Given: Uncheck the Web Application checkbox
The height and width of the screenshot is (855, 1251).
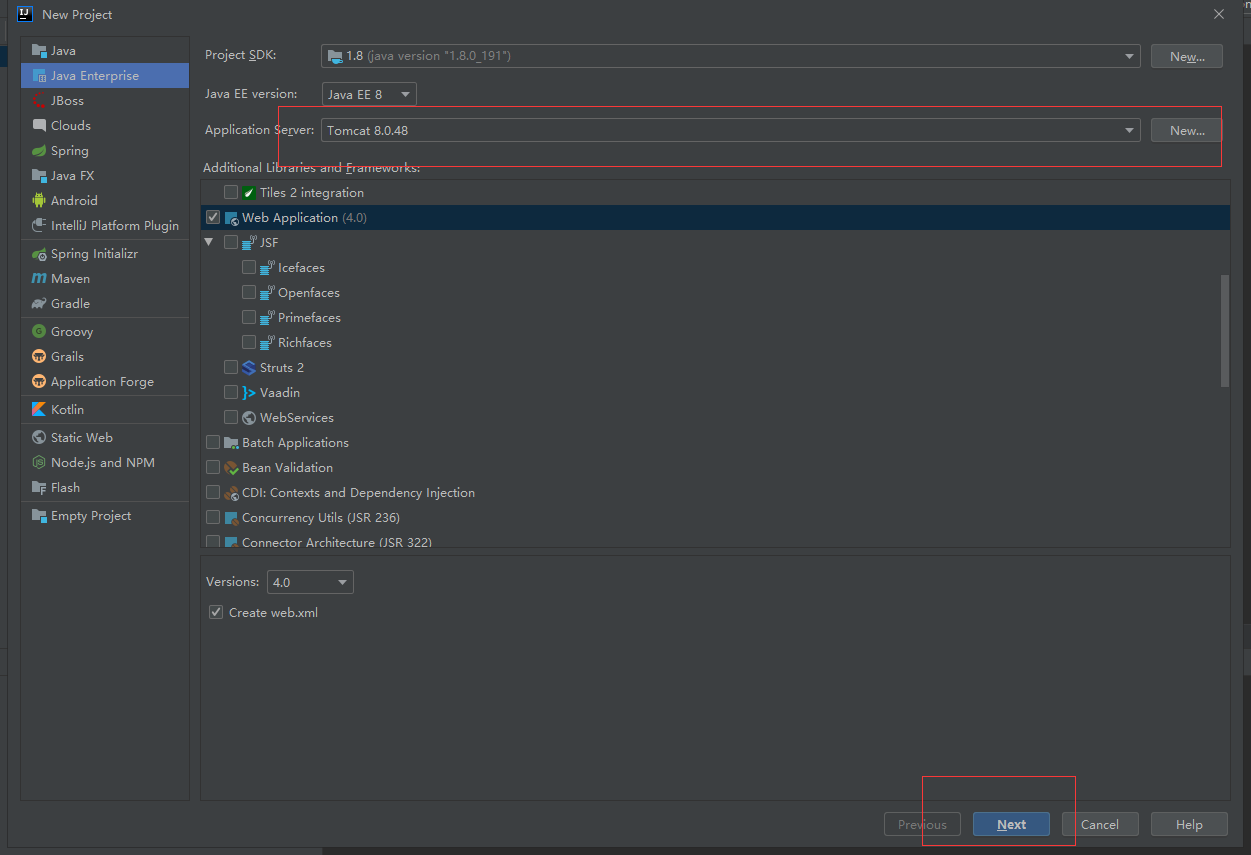Looking at the screenshot, I should (213, 217).
